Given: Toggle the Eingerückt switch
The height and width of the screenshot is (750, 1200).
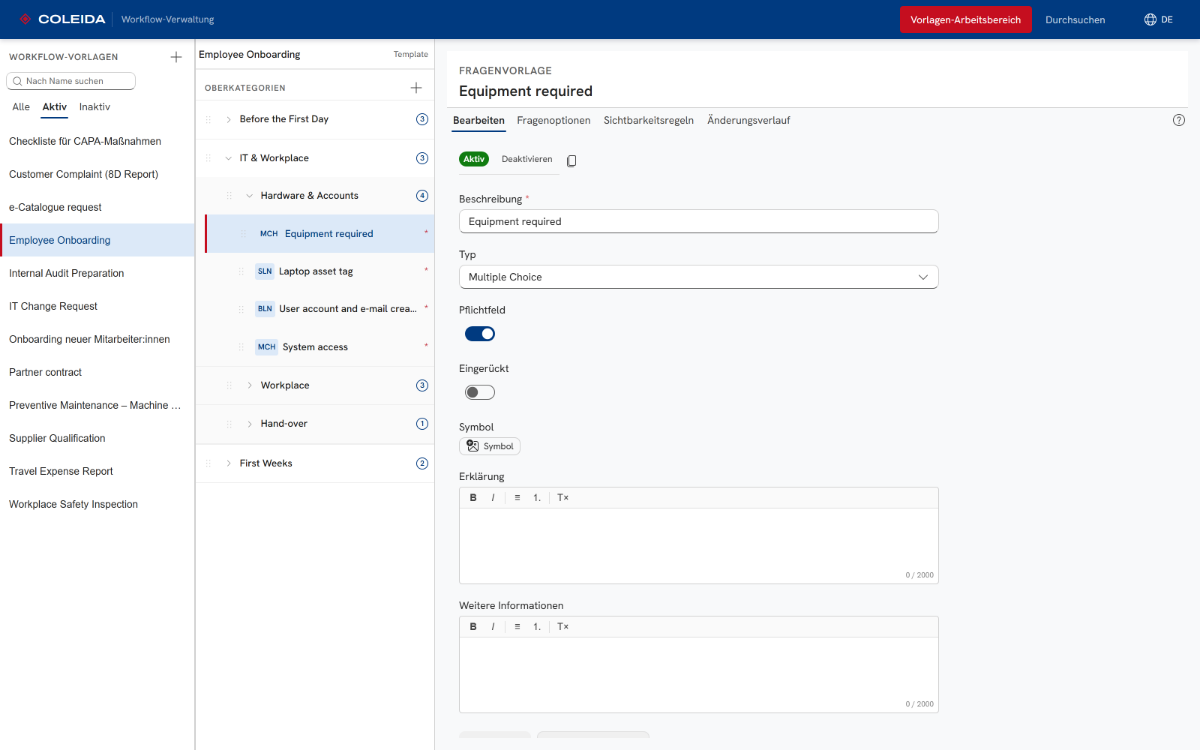Looking at the screenshot, I should coord(480,392).
